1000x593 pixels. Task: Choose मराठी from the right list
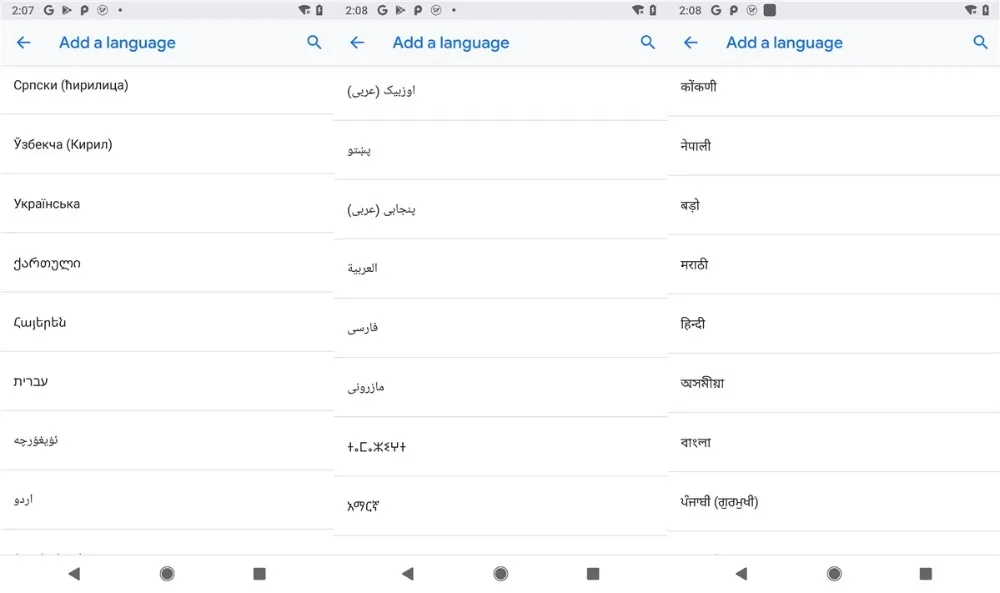click(834, 265)
